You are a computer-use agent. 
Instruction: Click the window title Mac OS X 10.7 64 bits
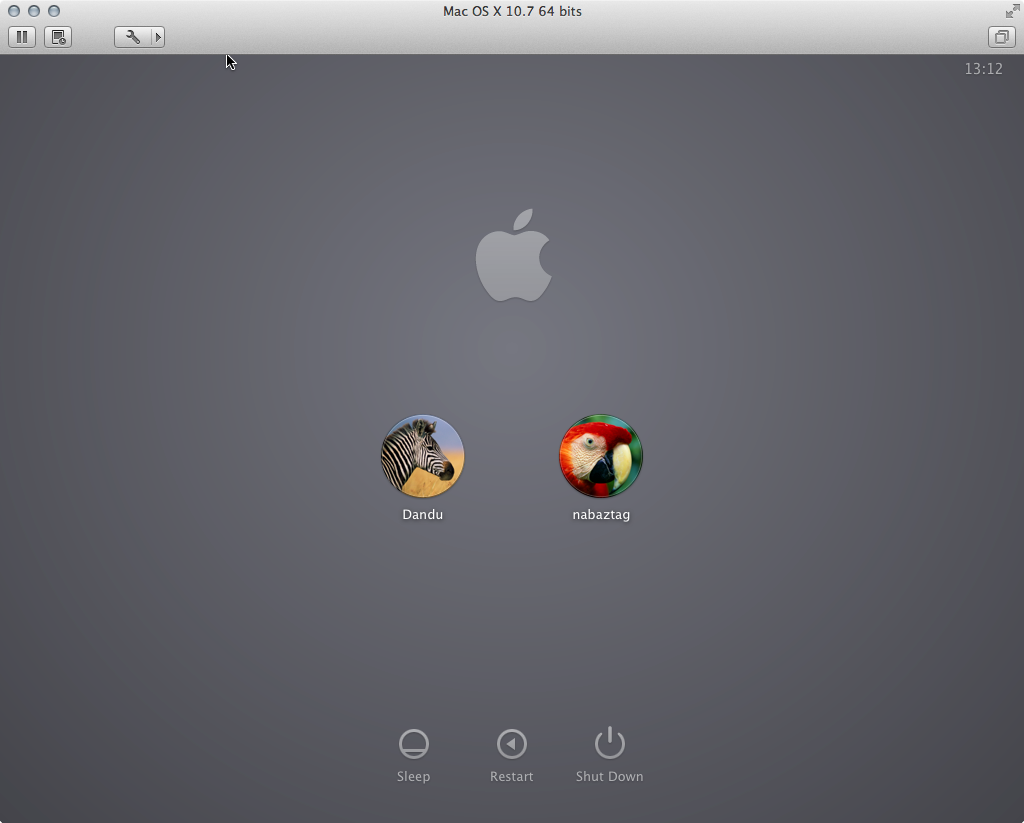point(512,11)
